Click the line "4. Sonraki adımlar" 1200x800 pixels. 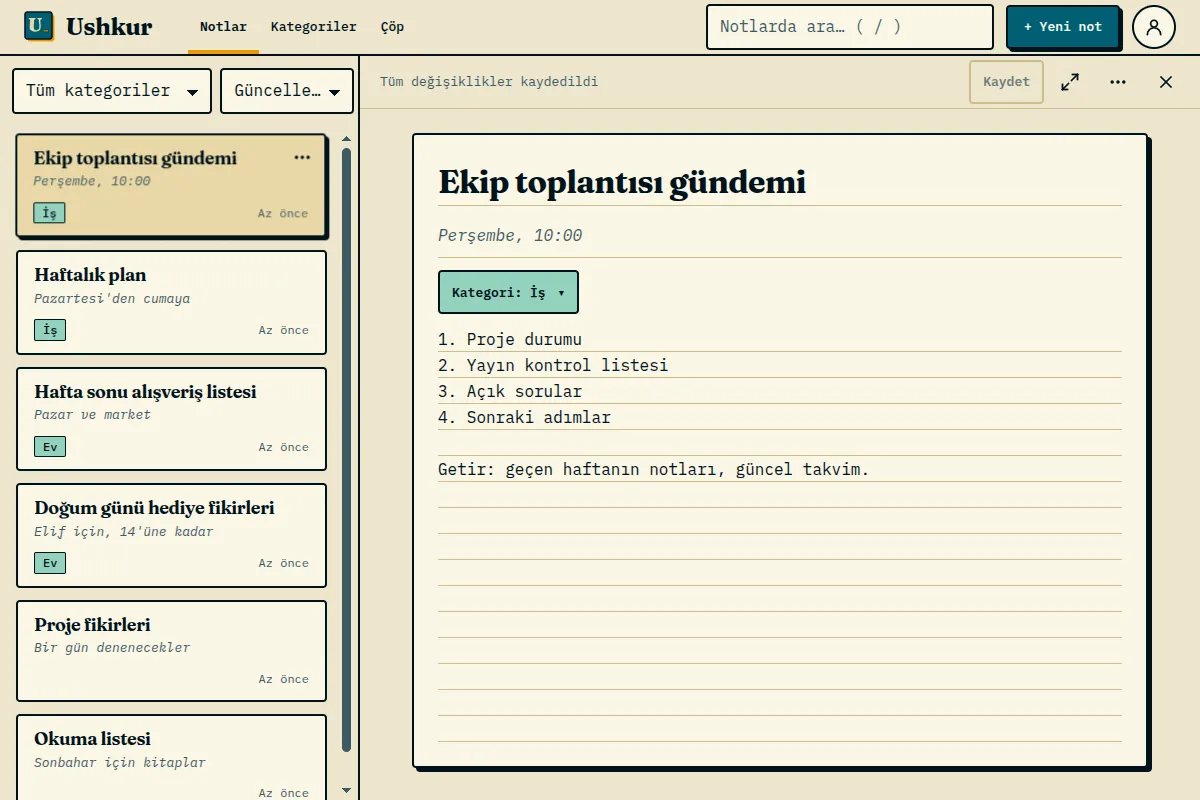pos(524,417)
